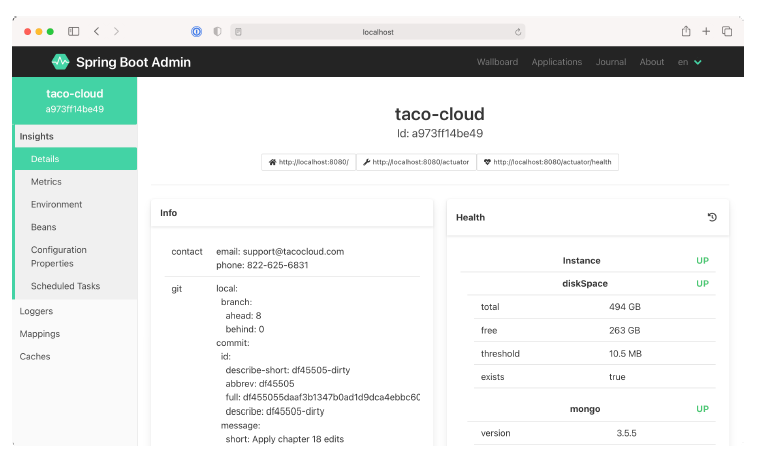Select Metrics in the sidebar
The height and width of the screenshot is (457, 760).
(46, 182)
